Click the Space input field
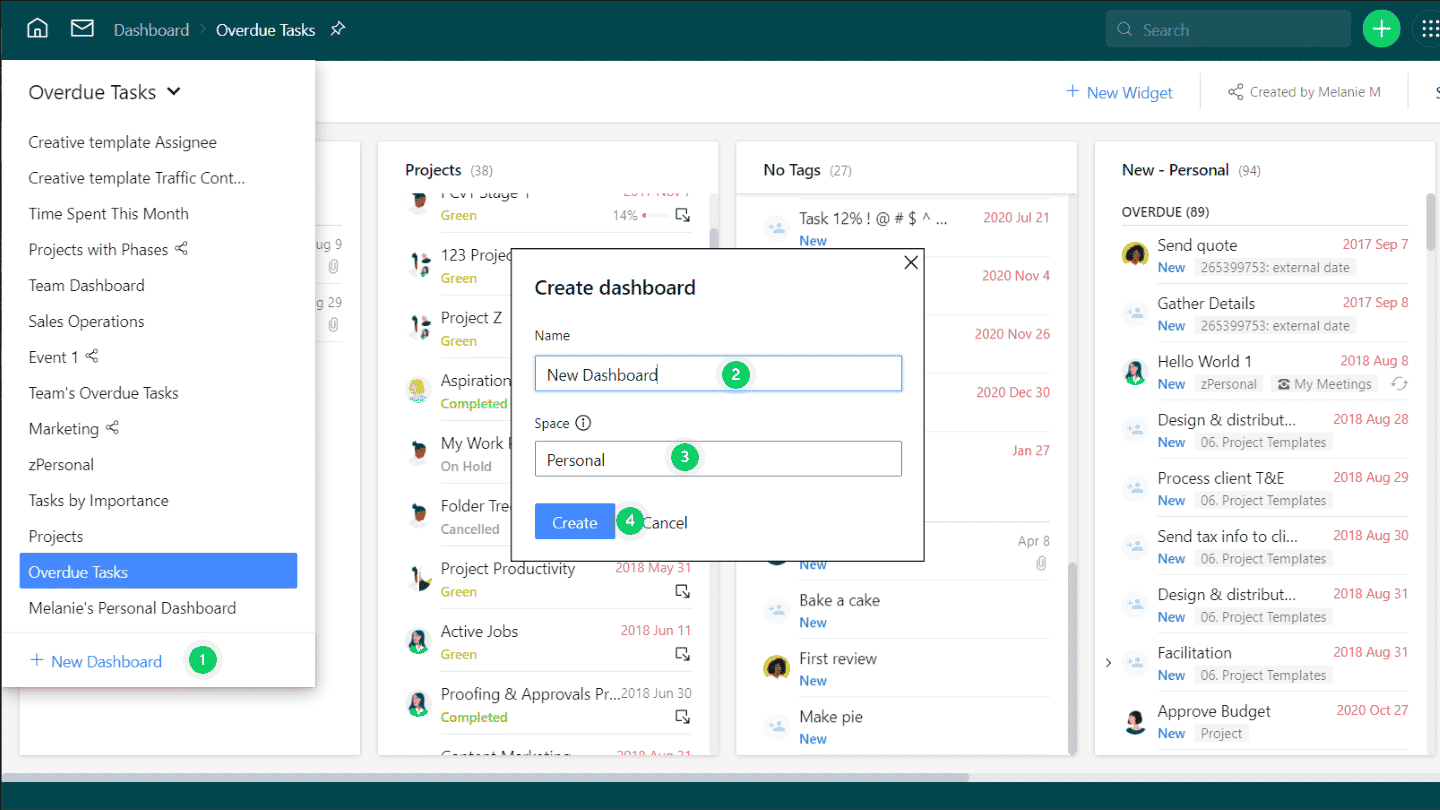This screenshot has width=1440, height=810. tap(718, 459)
